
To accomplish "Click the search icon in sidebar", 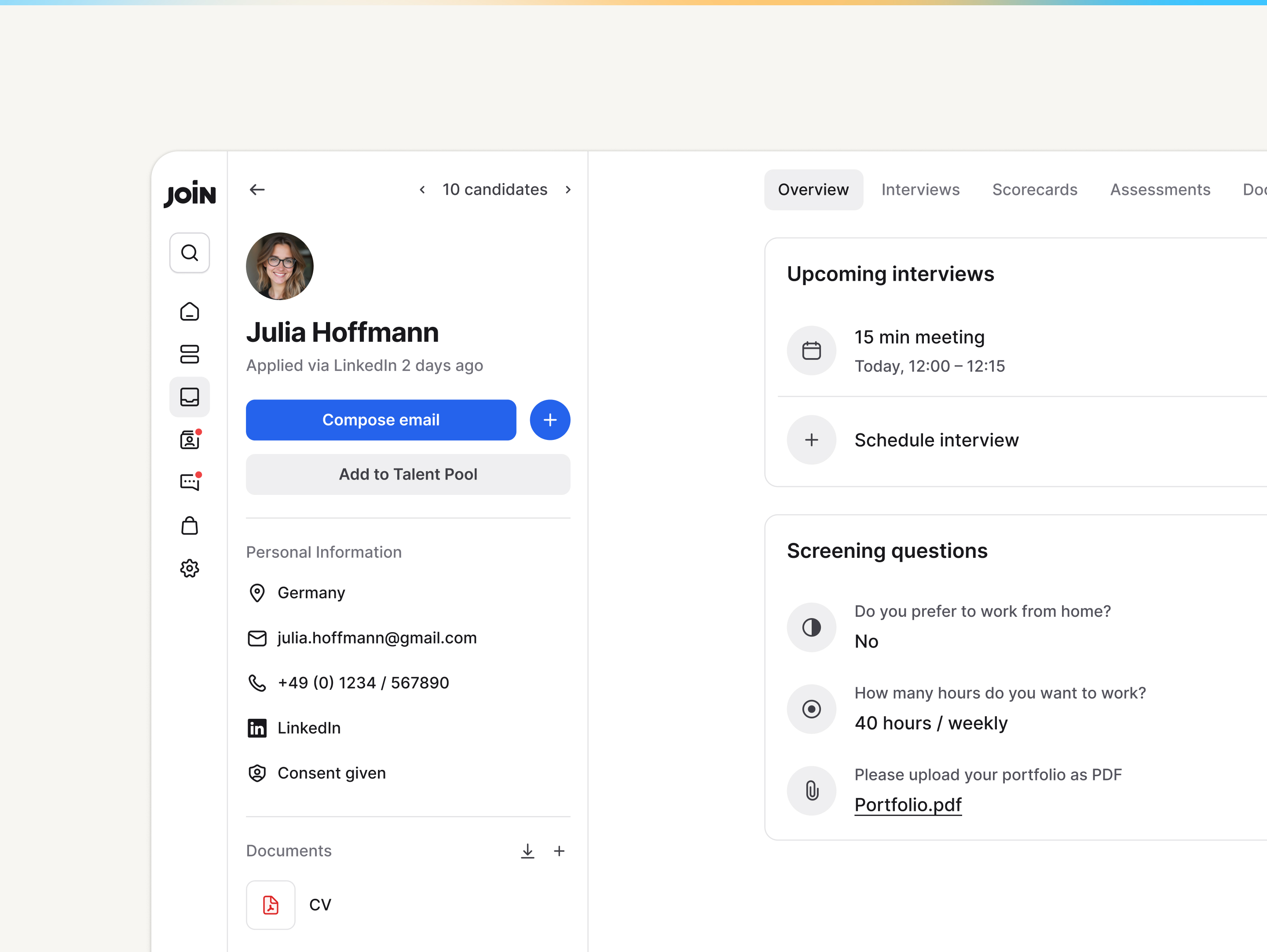I will [x=189, y=253].
